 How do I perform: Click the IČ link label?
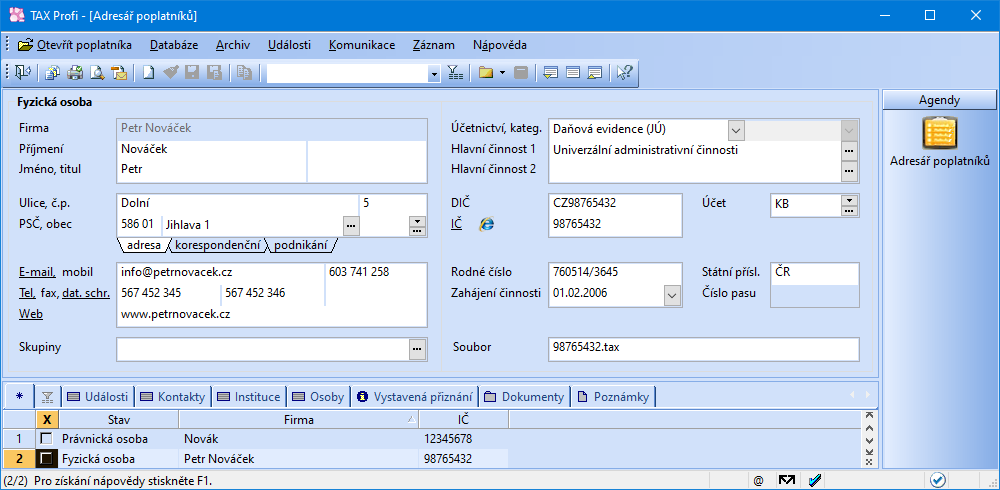[457, 224]
